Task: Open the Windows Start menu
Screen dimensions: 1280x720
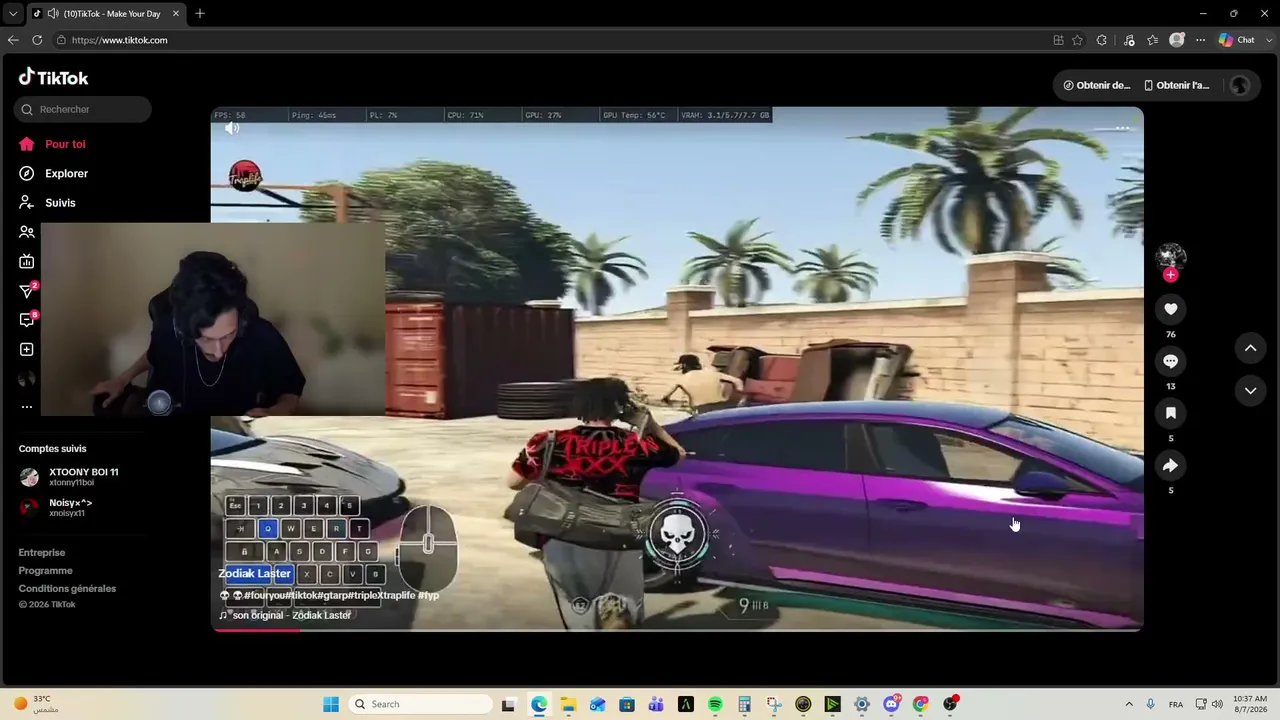Action: point(331,704)
